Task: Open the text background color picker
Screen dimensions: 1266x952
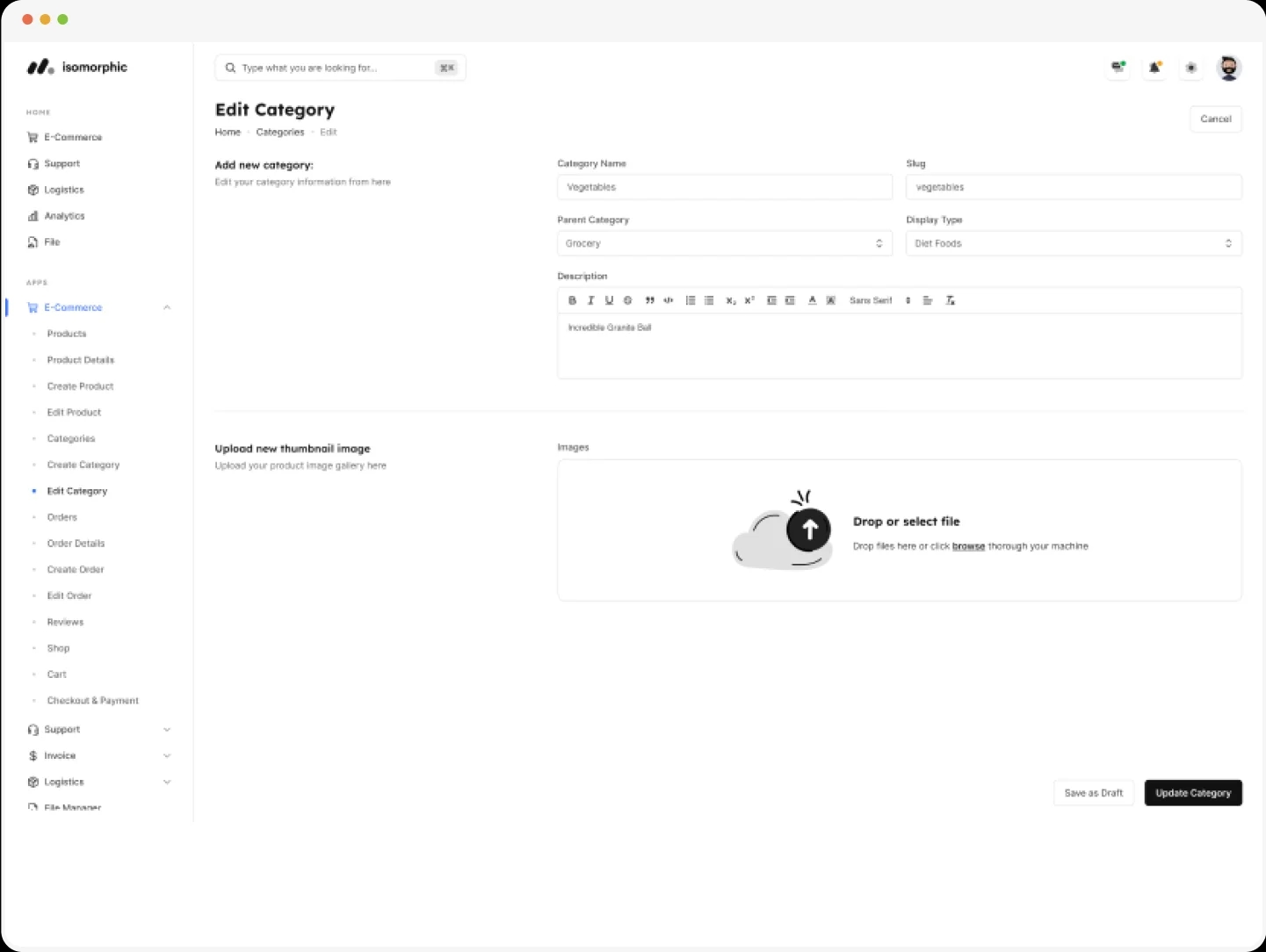Action: click(830, 300)
